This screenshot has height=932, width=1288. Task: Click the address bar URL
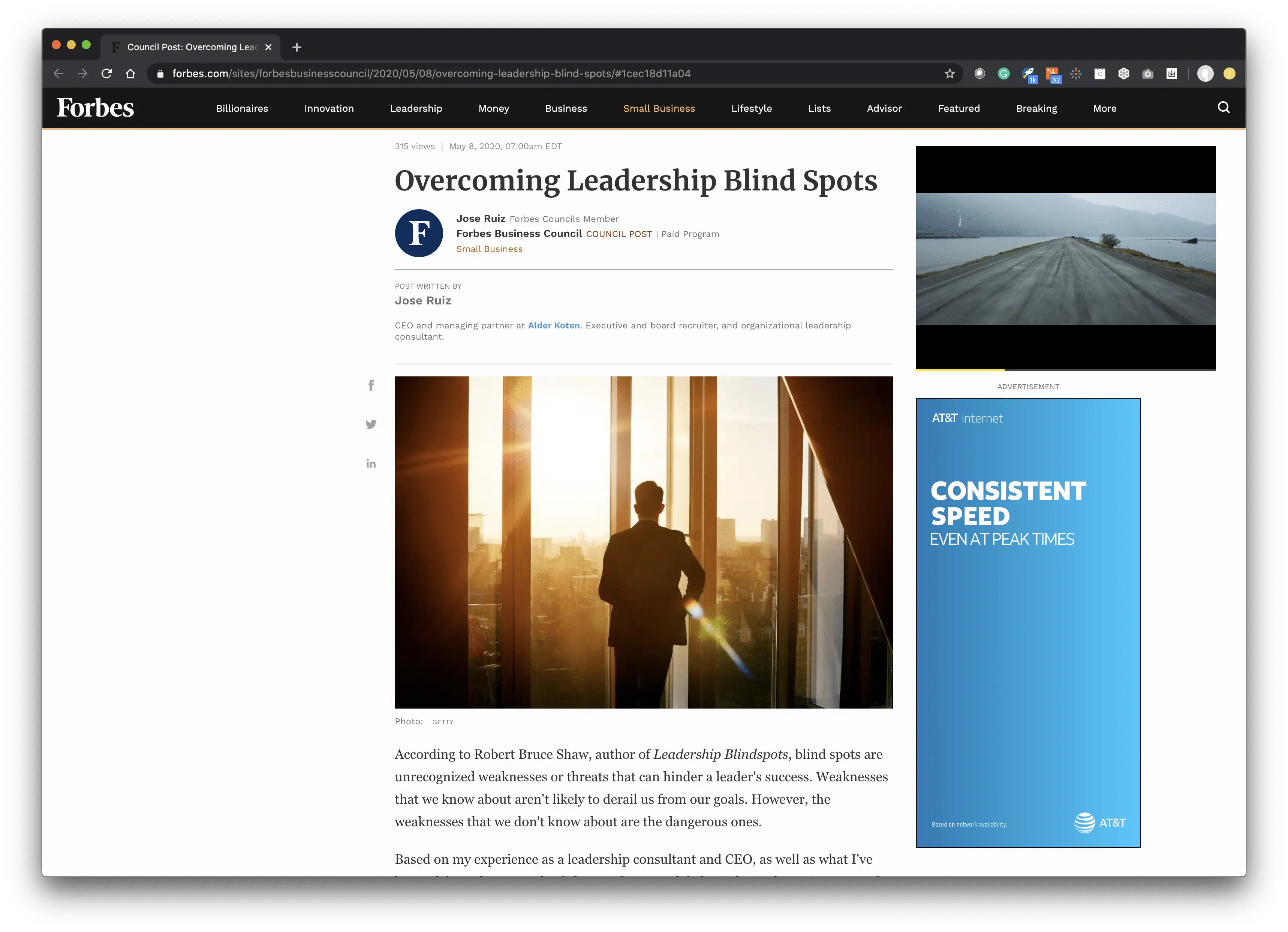(431, 74)
